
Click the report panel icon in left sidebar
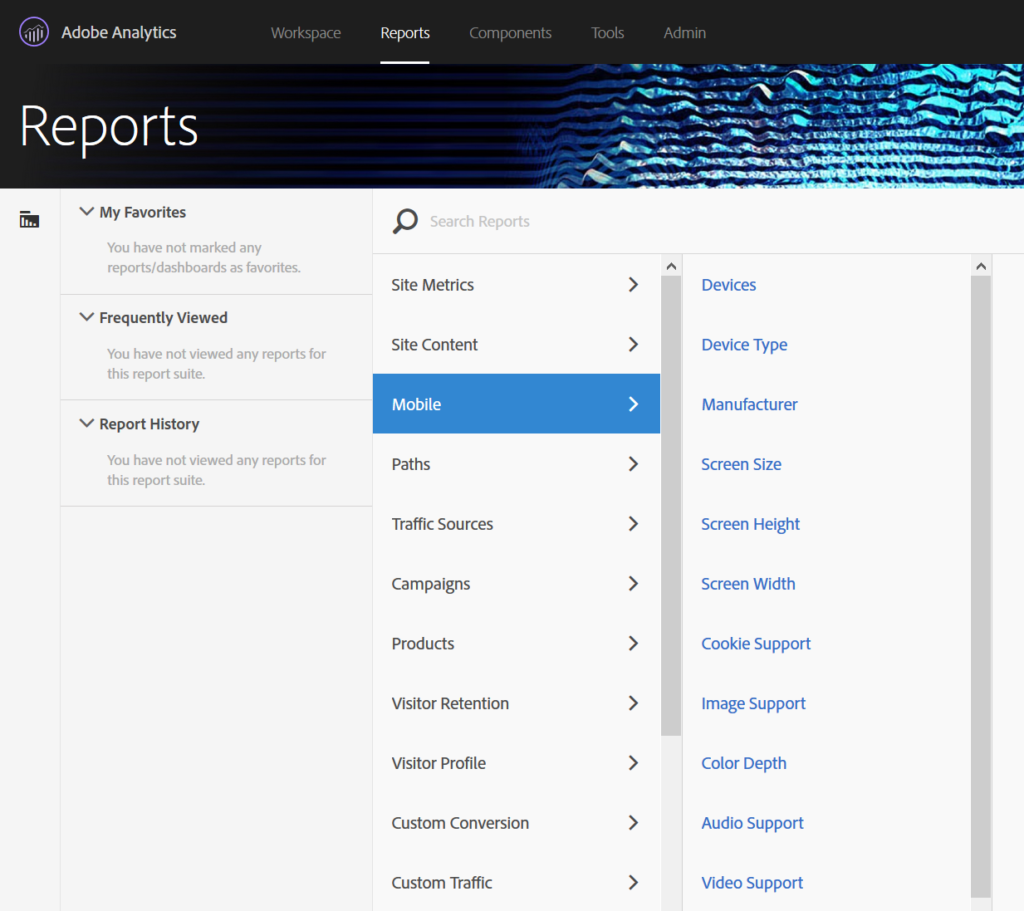tap(29, 220)
